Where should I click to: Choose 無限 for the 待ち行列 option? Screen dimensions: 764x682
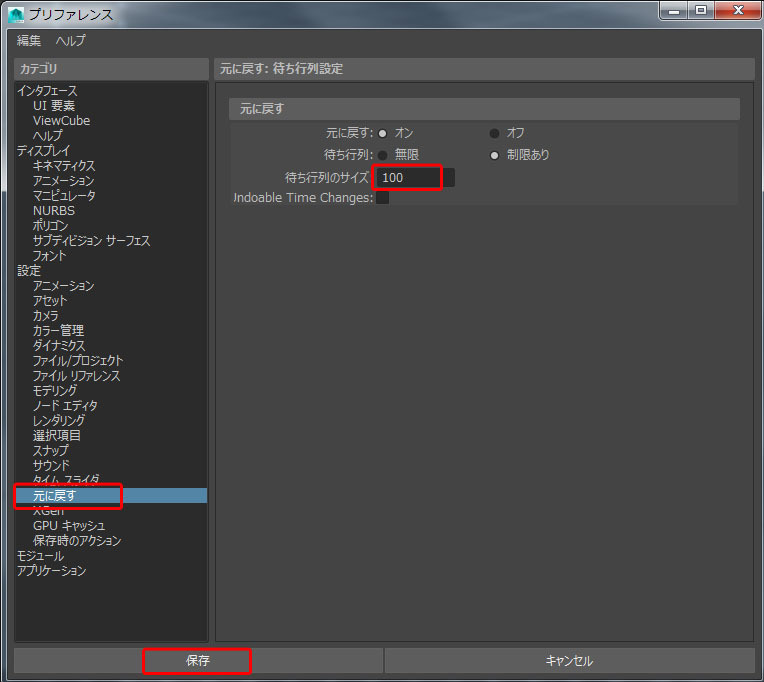(x=382, y=155)
